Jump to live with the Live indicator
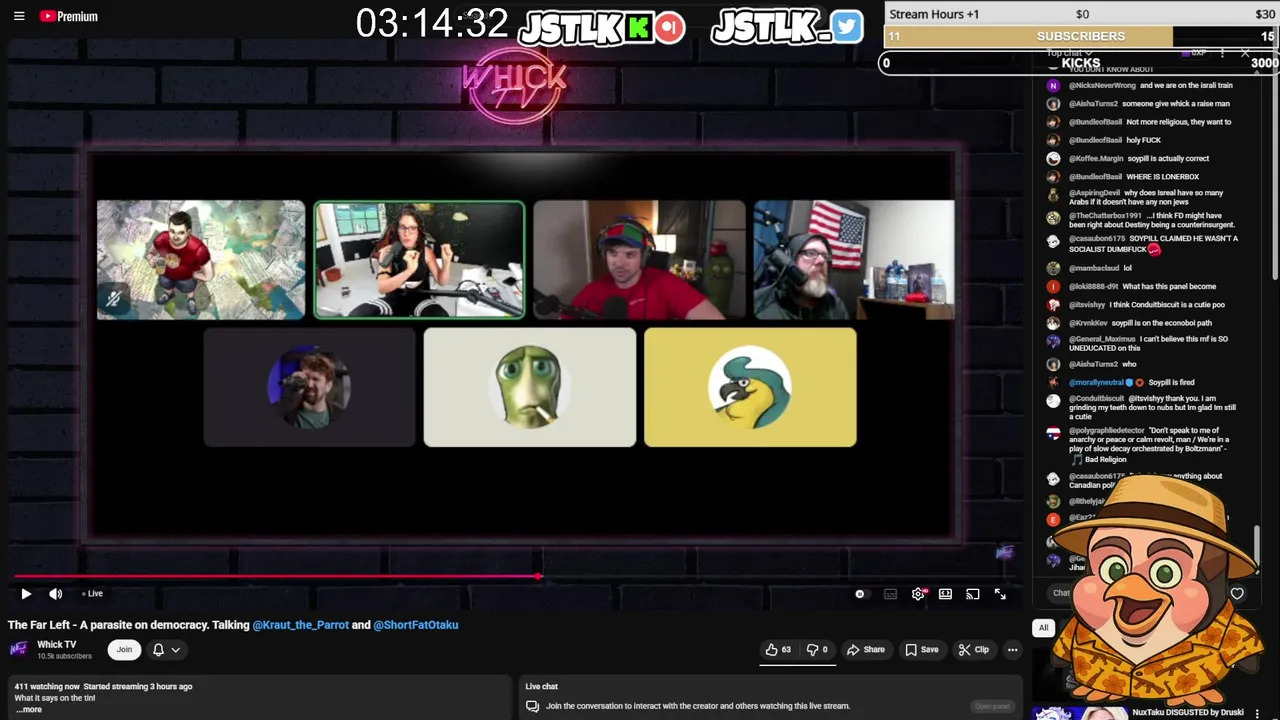 (x=92, y=594)
